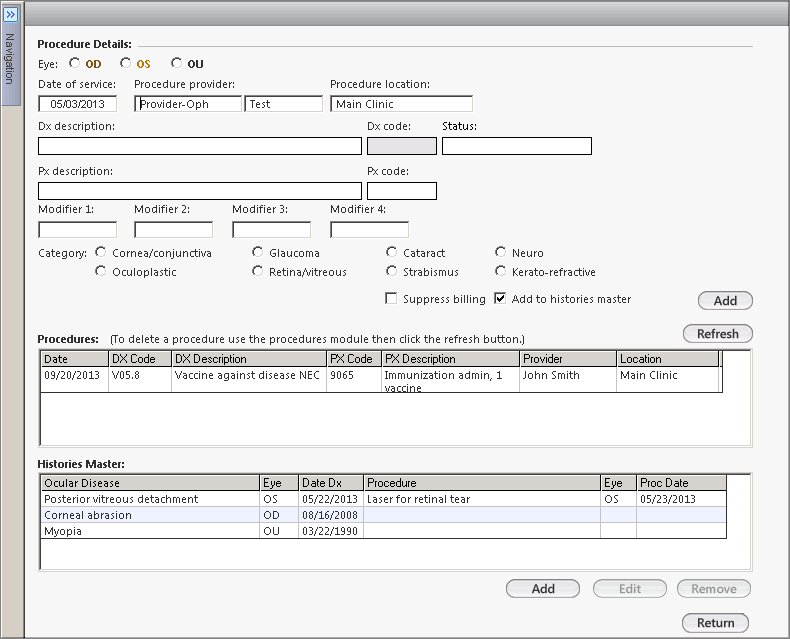Select the OS eye radio button
Viewport: 790px width, 639px height.
pyautogui.click(x=125, y=63)
